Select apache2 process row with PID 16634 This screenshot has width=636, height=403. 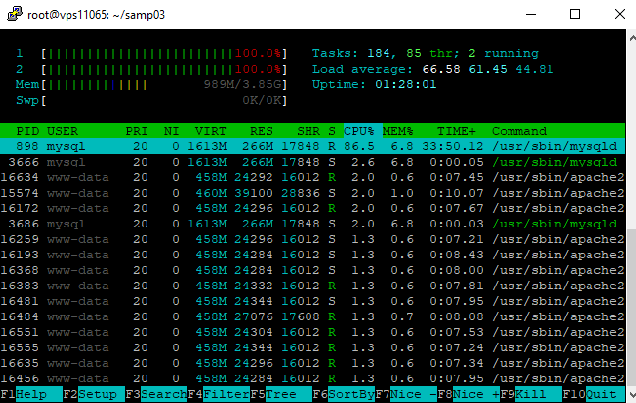pyautogui.click(x=300, y=177)
